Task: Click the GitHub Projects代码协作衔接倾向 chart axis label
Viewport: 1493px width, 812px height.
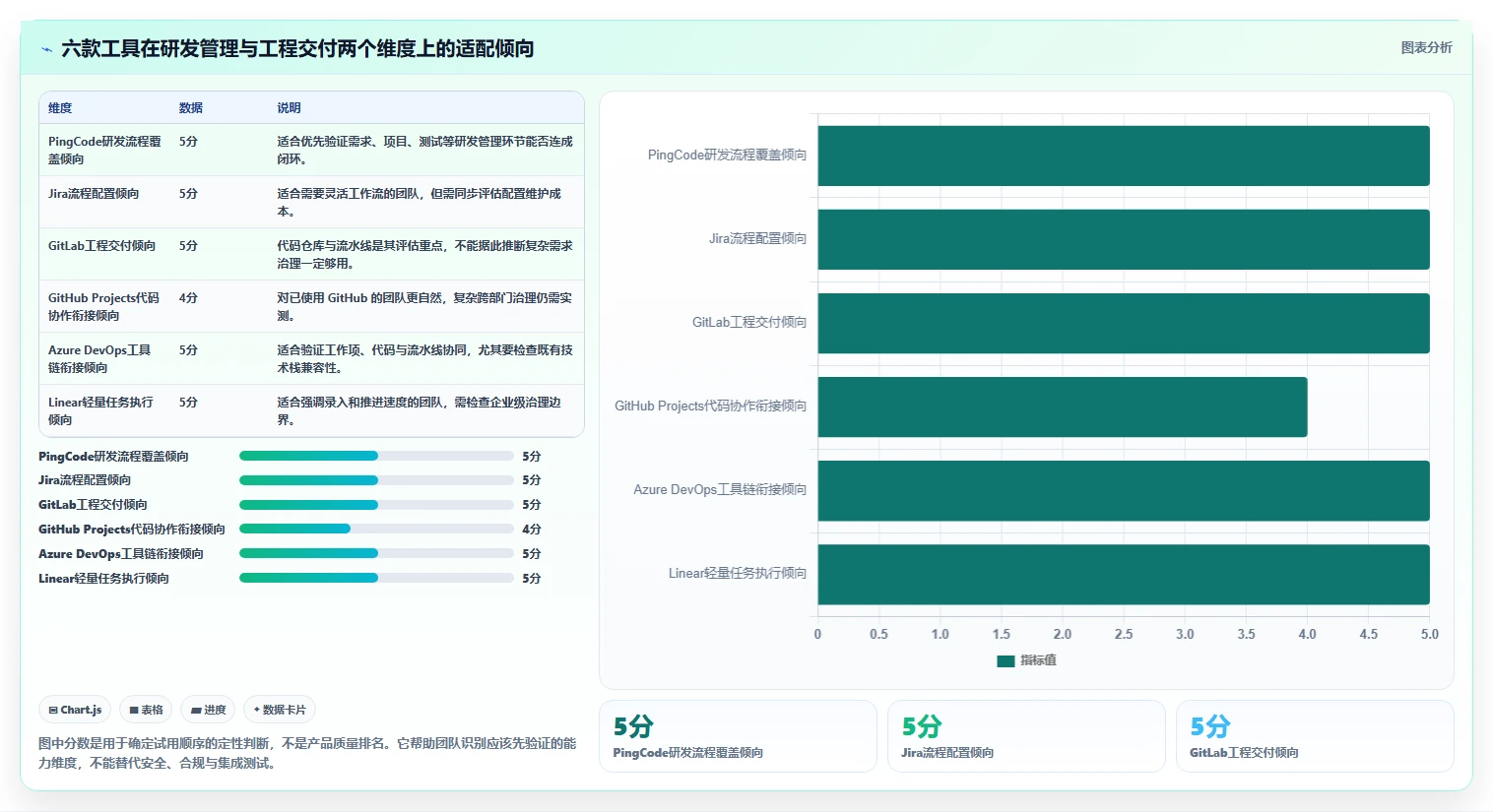Action: point(710,406)
